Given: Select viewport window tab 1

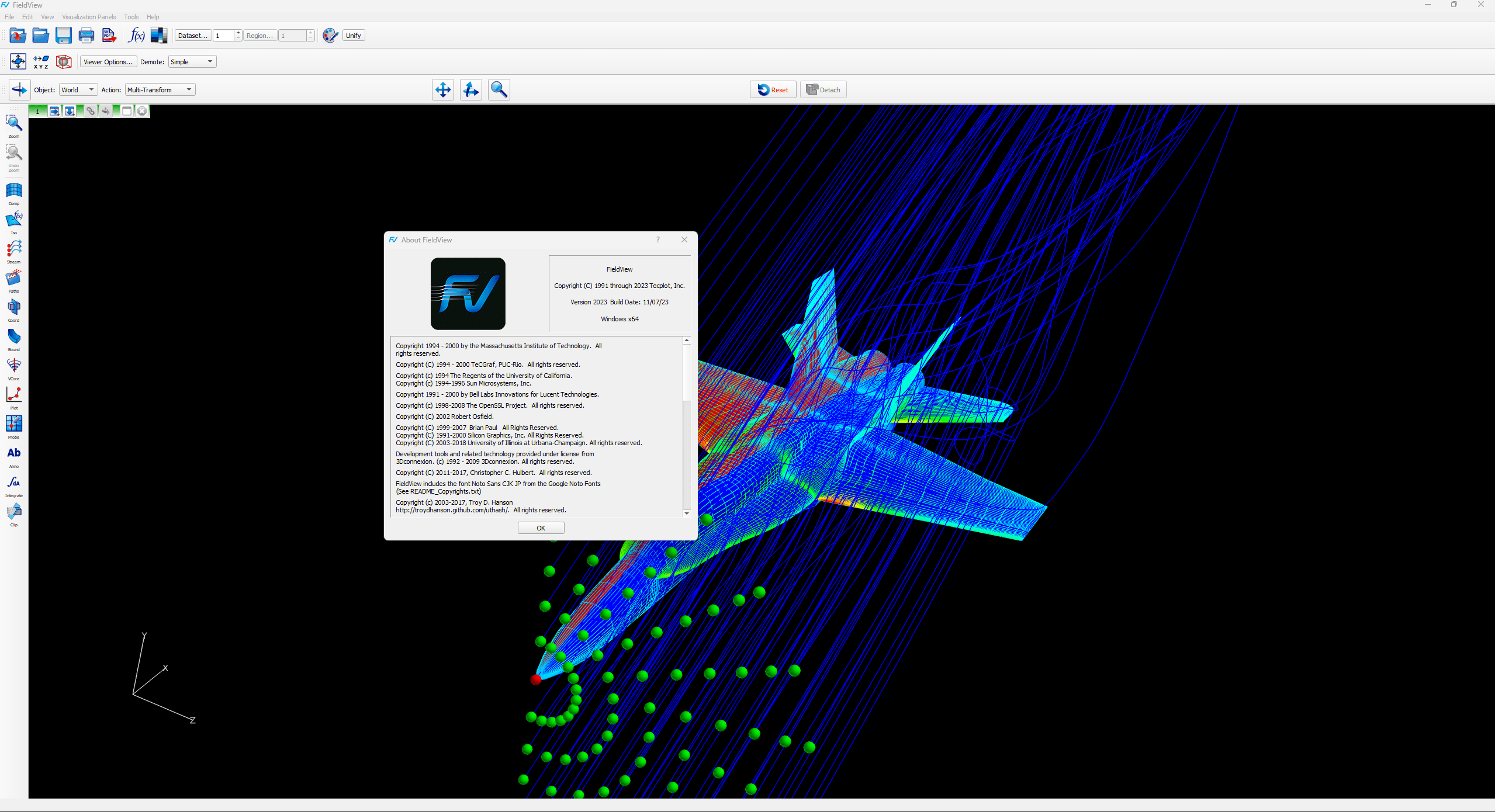Looking at the screenshot, I should 37,111.
